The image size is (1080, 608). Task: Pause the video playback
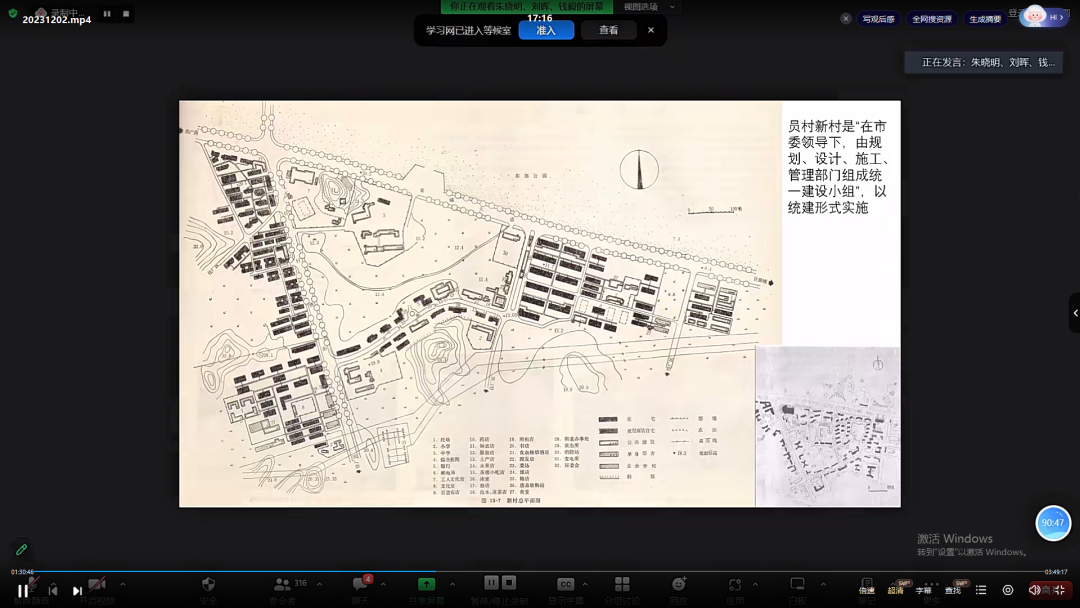22,591
